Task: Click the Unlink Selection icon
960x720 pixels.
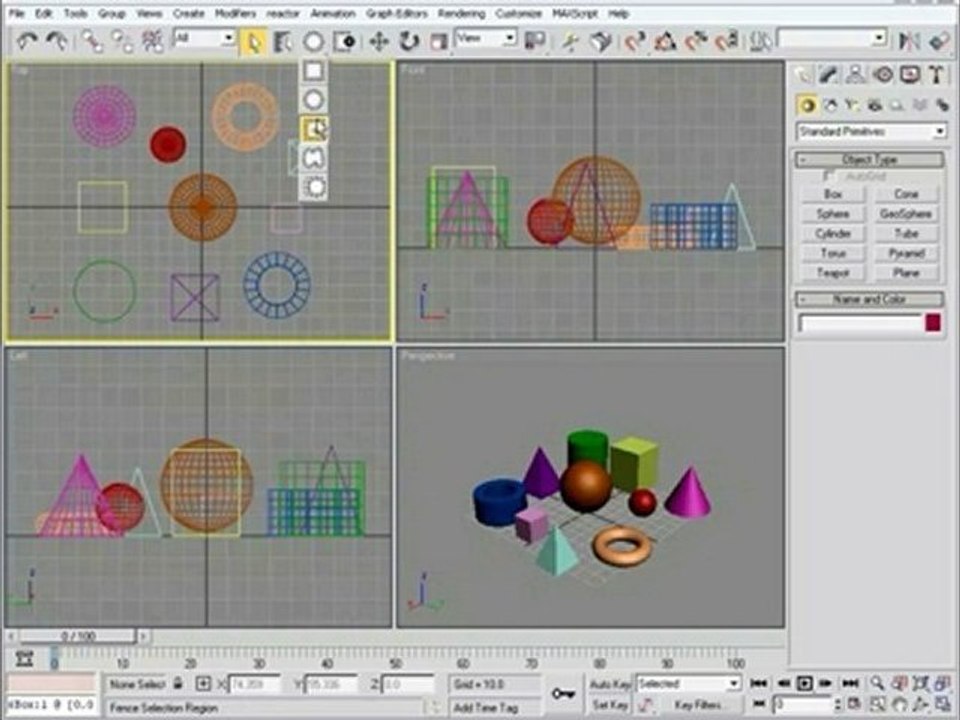Action: coord(122,41)
